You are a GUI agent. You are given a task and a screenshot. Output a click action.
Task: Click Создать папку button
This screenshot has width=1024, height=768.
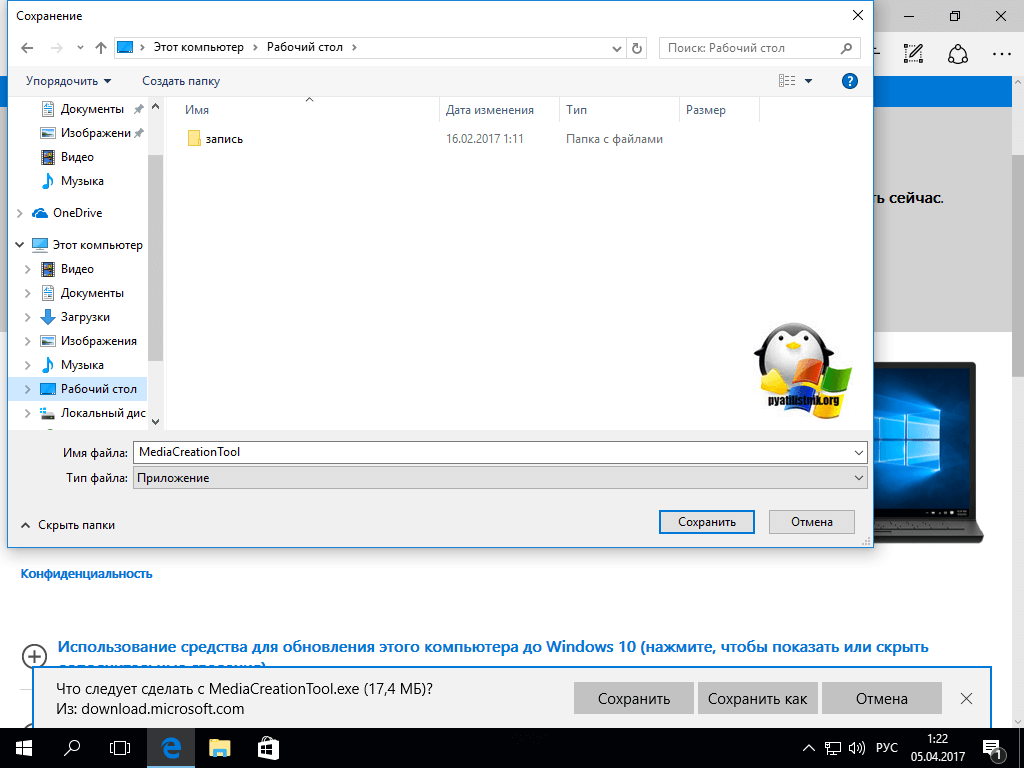(x=181, y=81)
